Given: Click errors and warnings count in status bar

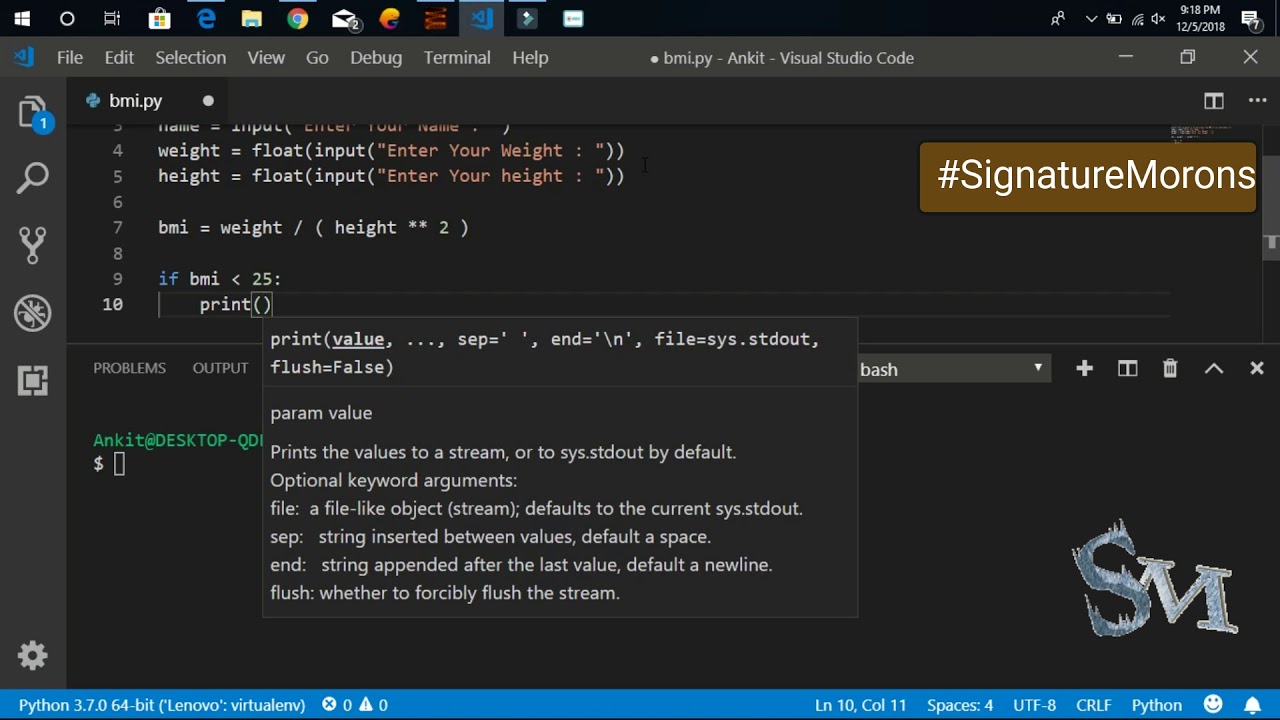Looking at the screenshot, I should pyautogui.click(x=355, y=705).
